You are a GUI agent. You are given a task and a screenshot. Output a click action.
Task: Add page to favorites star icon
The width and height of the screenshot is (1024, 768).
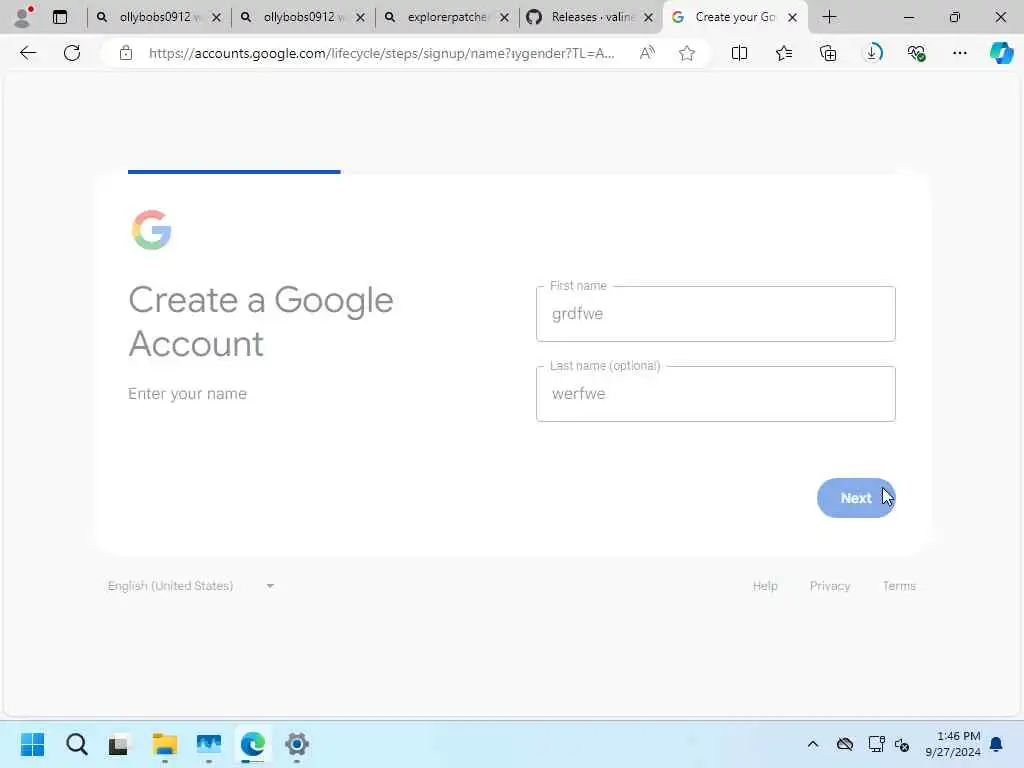pos(686,53)
